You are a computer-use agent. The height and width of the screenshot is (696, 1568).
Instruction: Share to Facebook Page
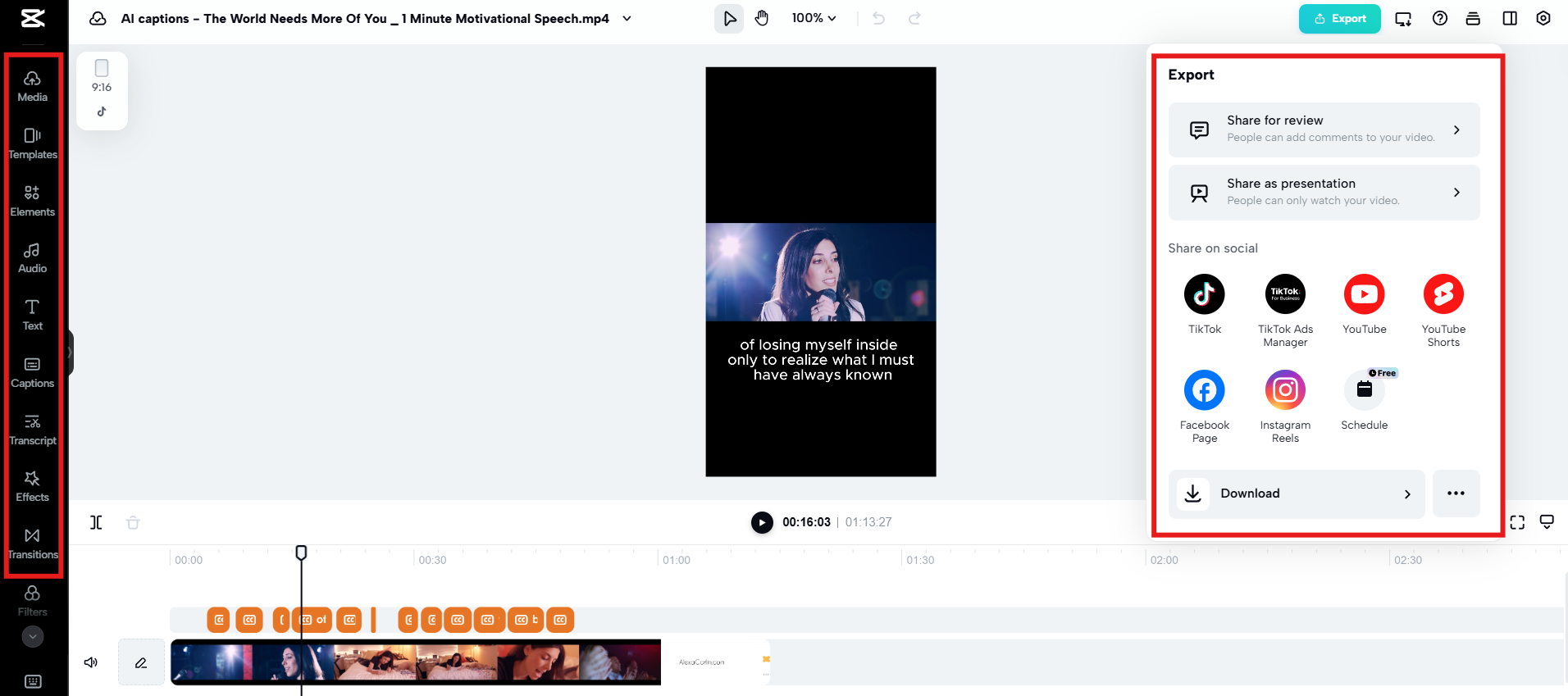pyautogui.click(x=1205, y=390)
